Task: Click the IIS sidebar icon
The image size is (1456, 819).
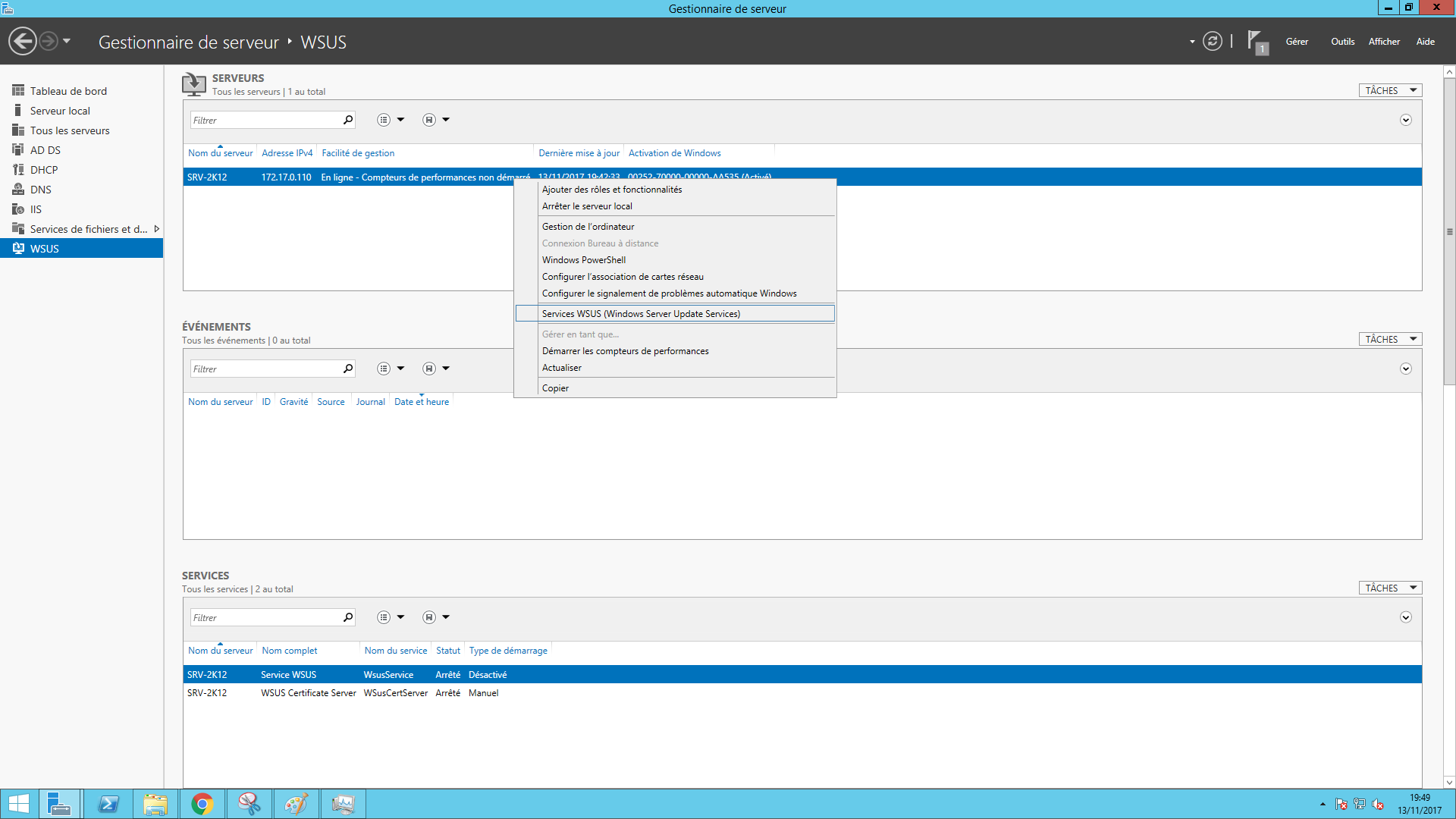Action: 18,209
